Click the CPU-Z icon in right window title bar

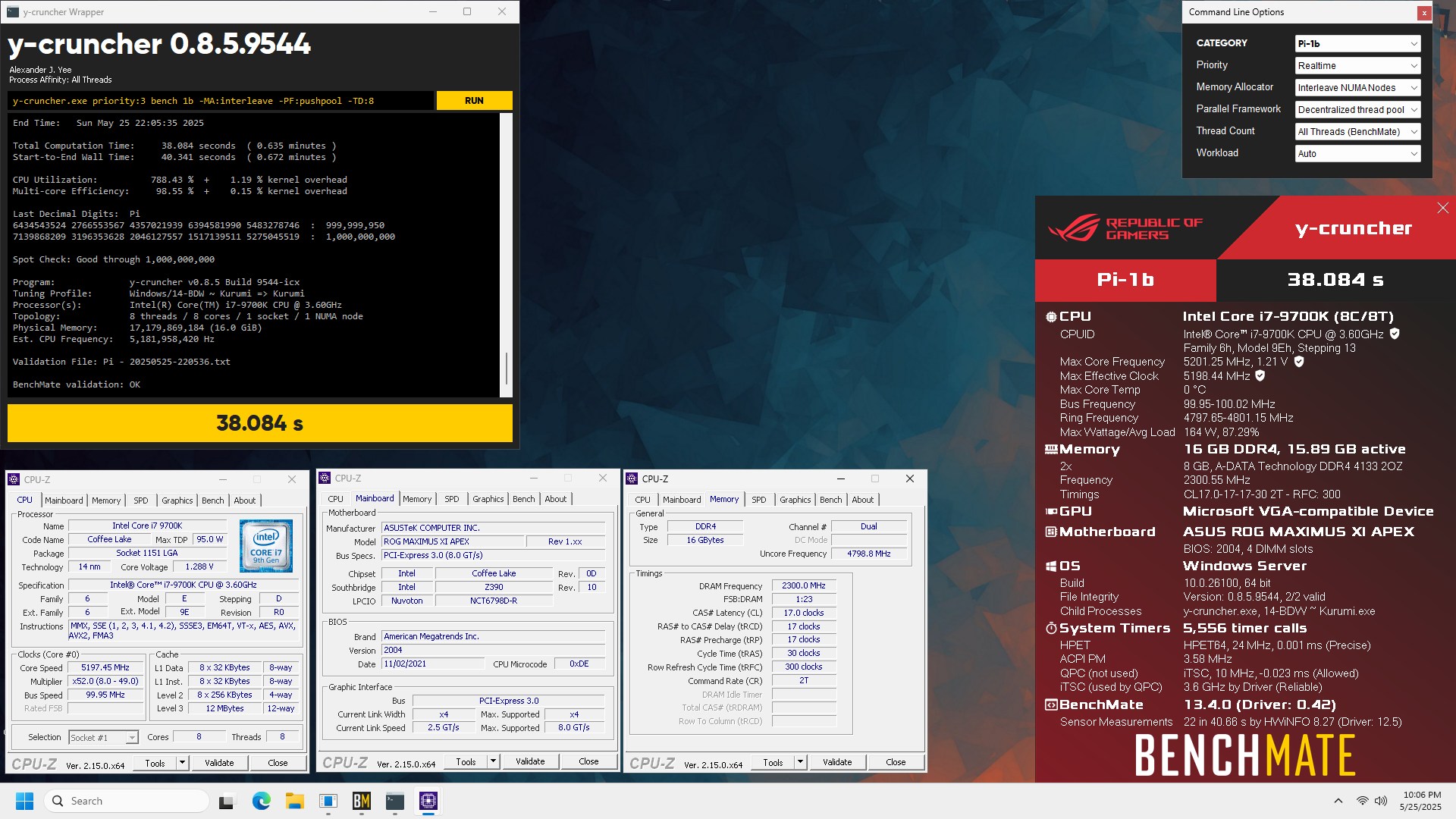click(x=632, y=479)
